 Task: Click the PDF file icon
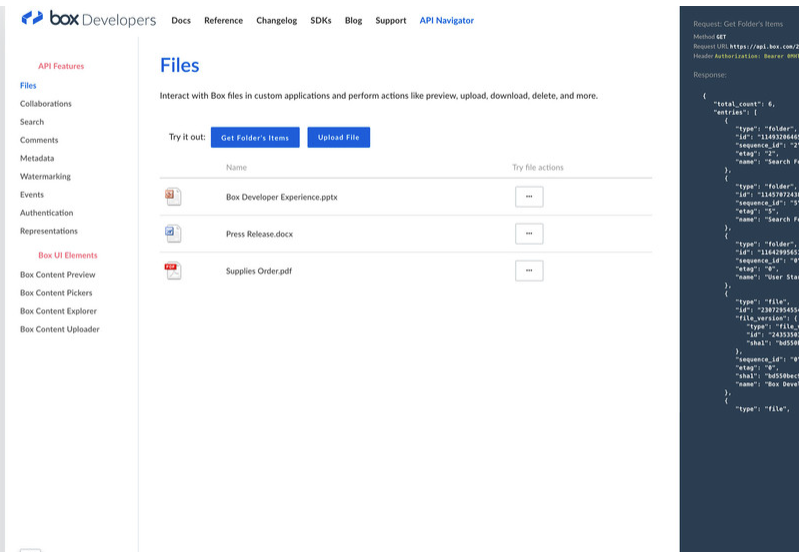pos(173,271)
